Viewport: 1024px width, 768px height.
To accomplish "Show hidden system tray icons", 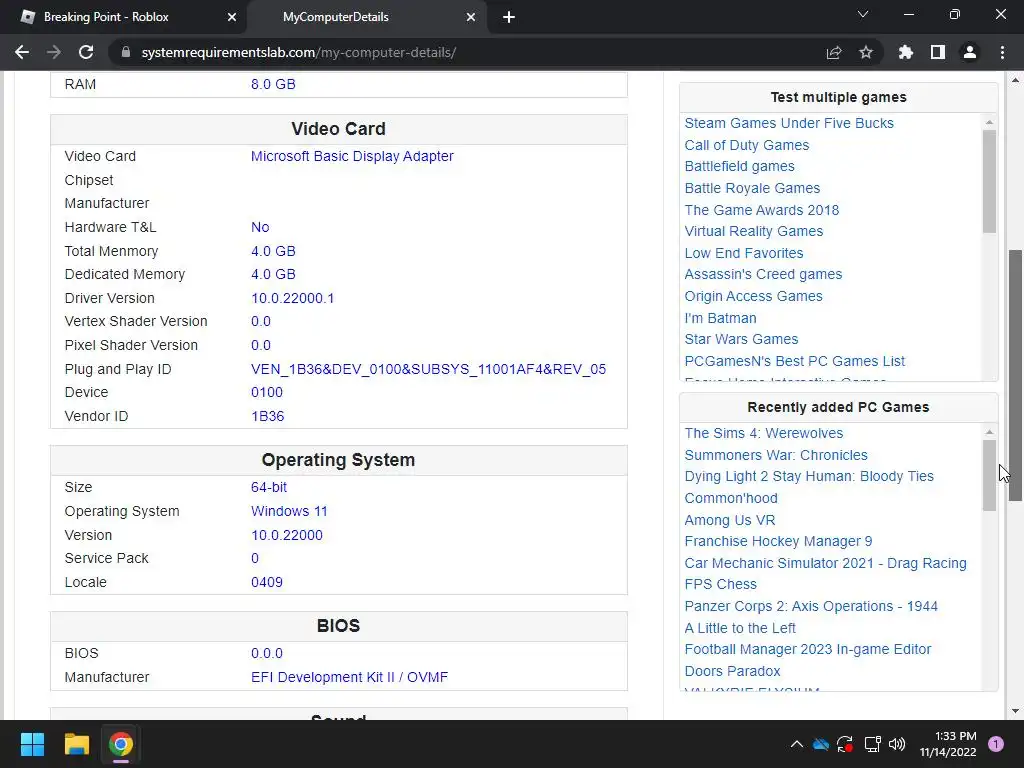I will 797,744.
